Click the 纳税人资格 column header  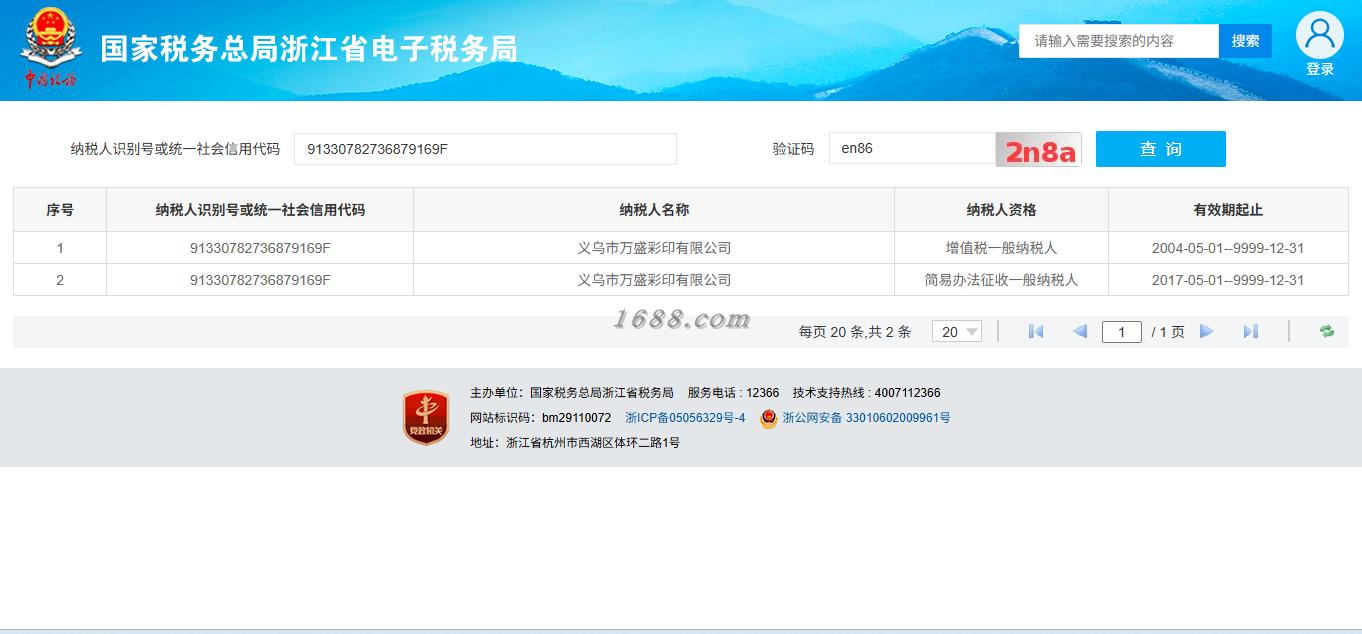pyautogui.click(x=1001, y=210)
